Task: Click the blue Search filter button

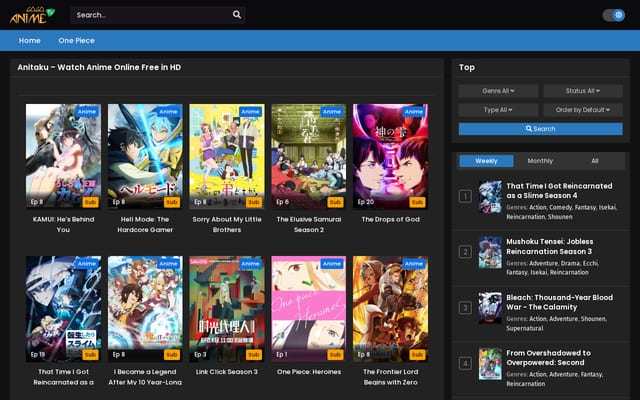Action: (540, 129)
